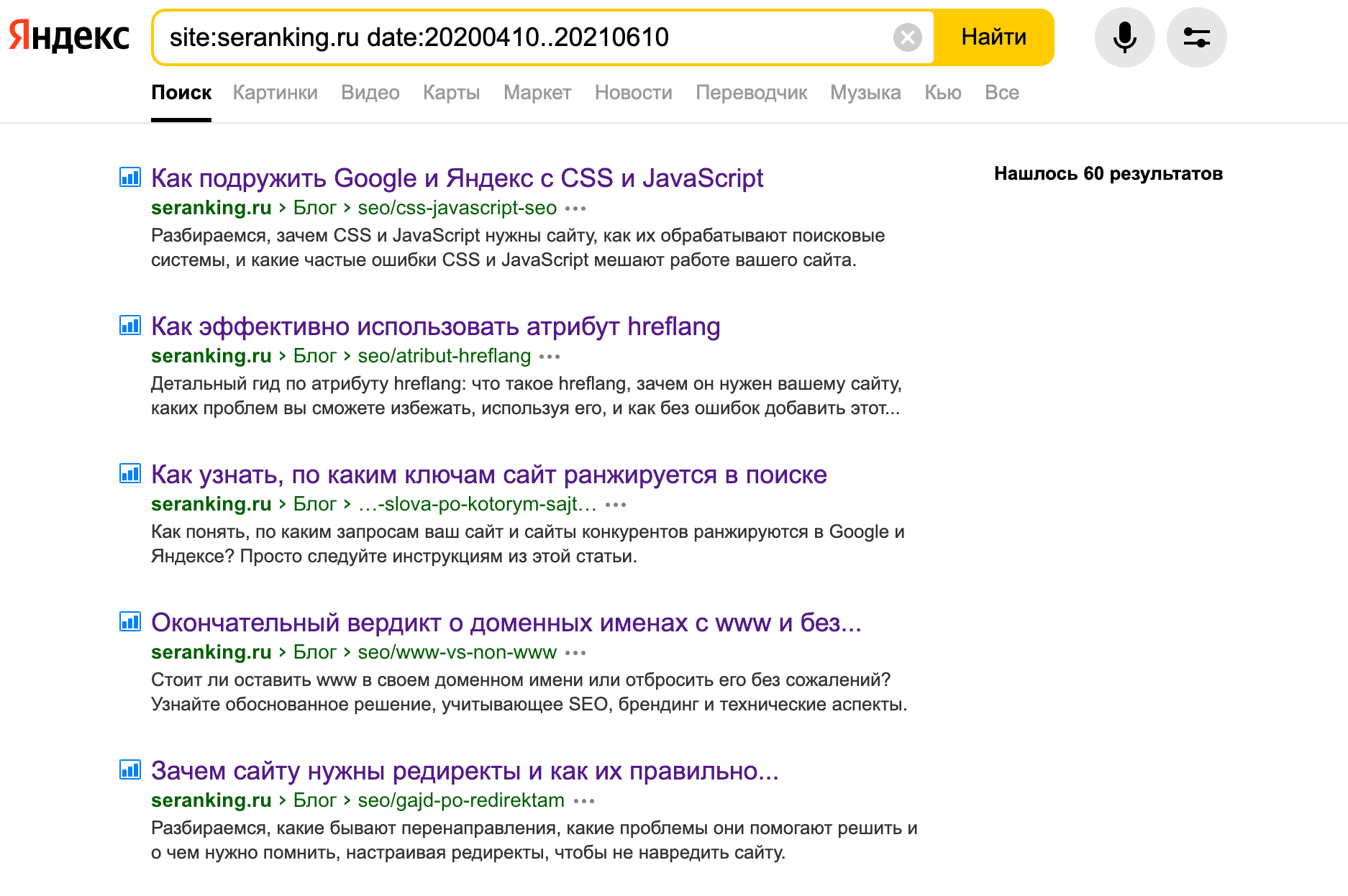Click seo/css-javascript-seo URL path
Viewport: 1348px width, 896px height.
click(457, 208)
